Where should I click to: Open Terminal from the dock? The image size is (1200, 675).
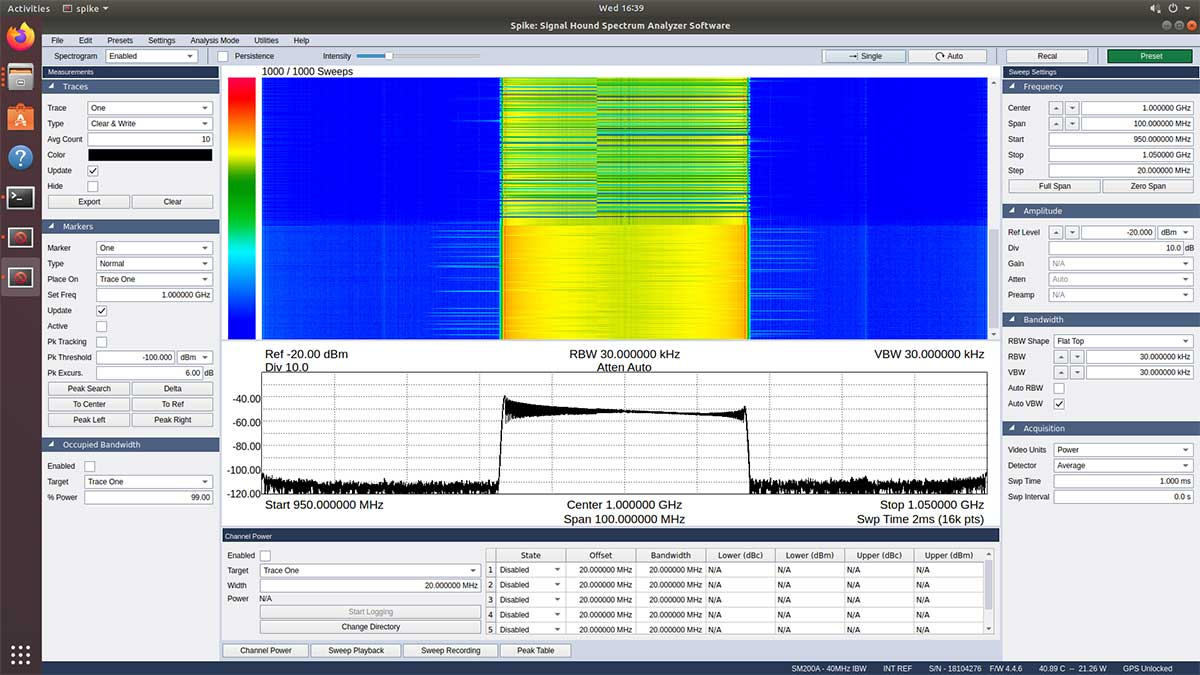pos(20,197)
